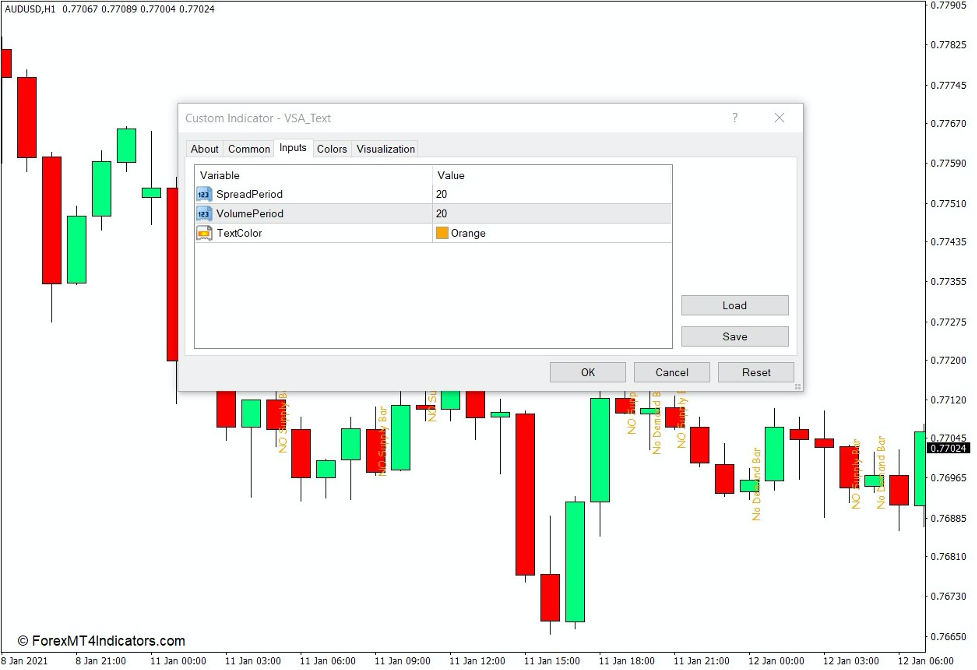Reset the indicator settings
This screenshot has width=977, height=670.
tap(755, 372)
